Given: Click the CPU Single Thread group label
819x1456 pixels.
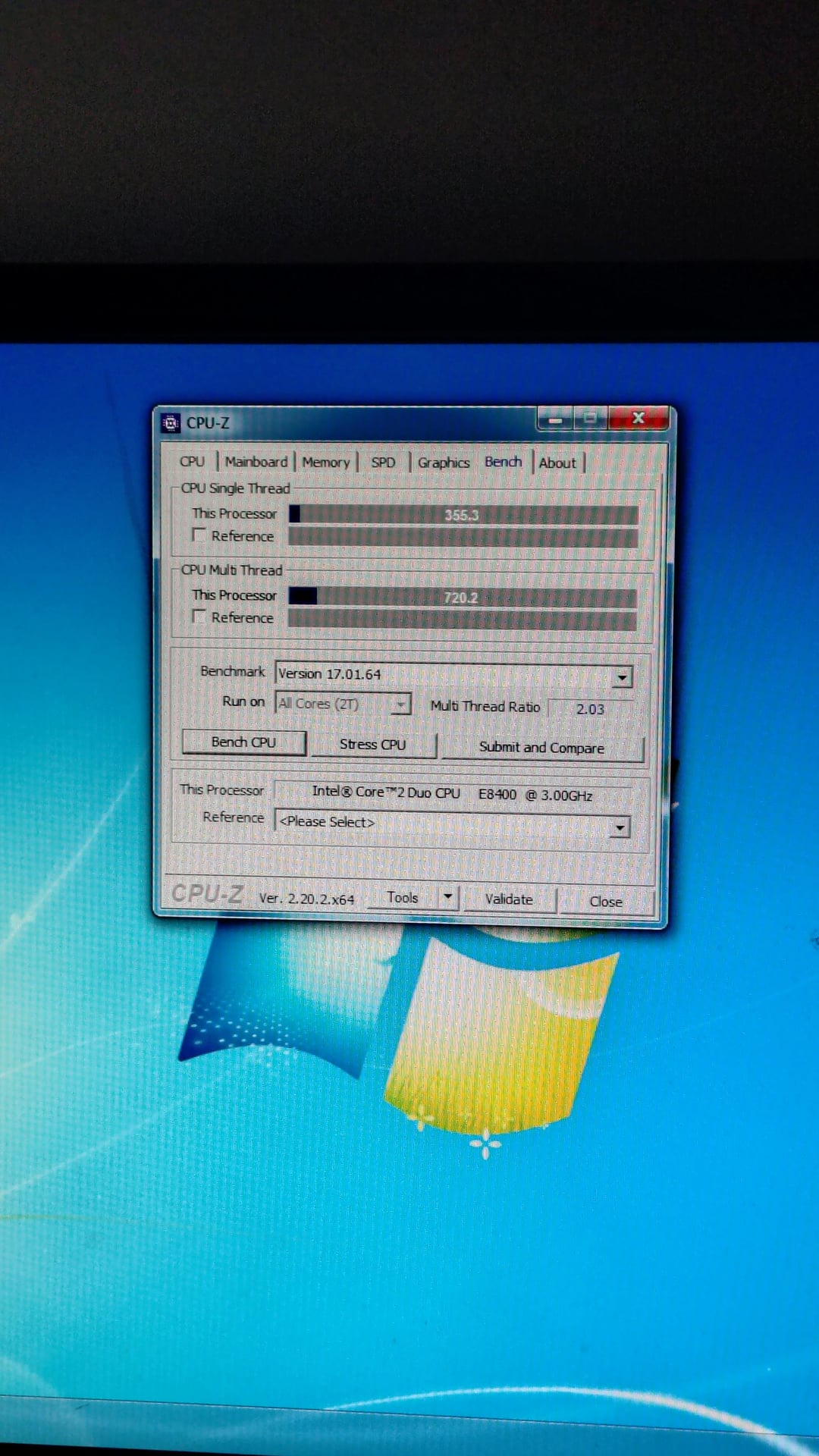Looking at the screenshot, I should 235,488.
